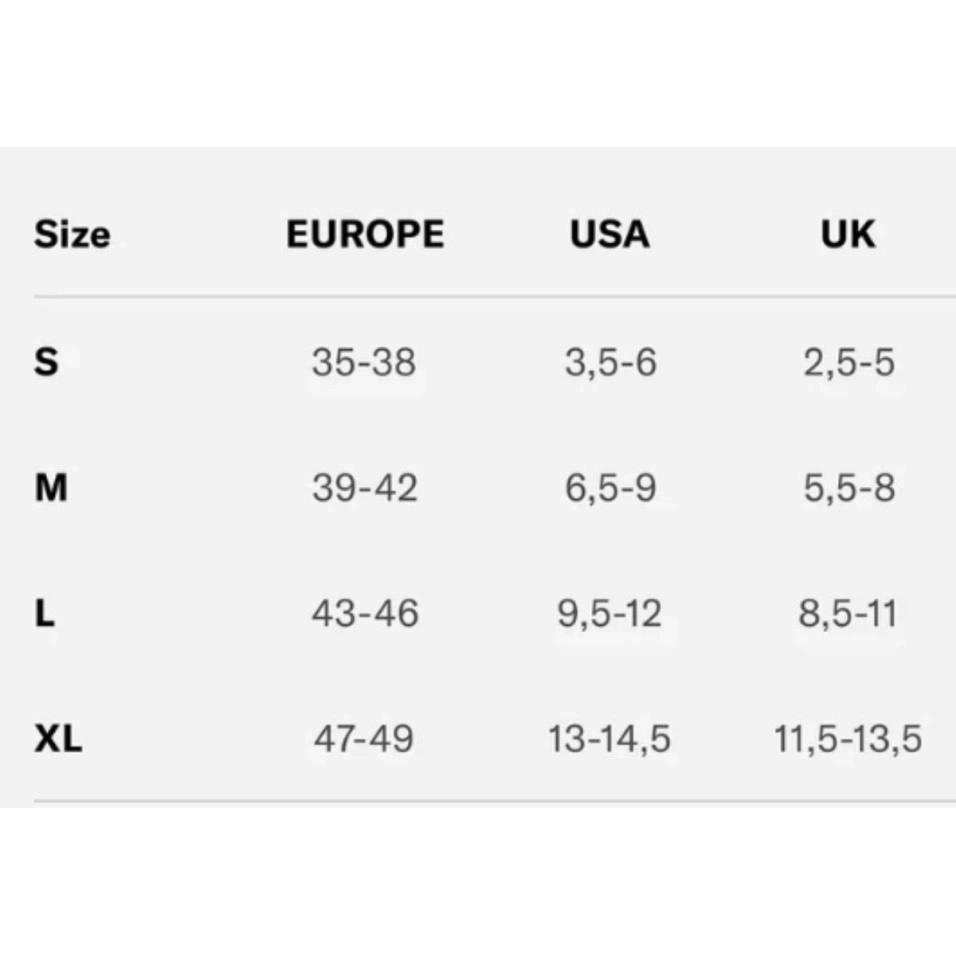Click the UK 2,5-5 value
This screenshot has height=956, width=956.
[848, 362]
